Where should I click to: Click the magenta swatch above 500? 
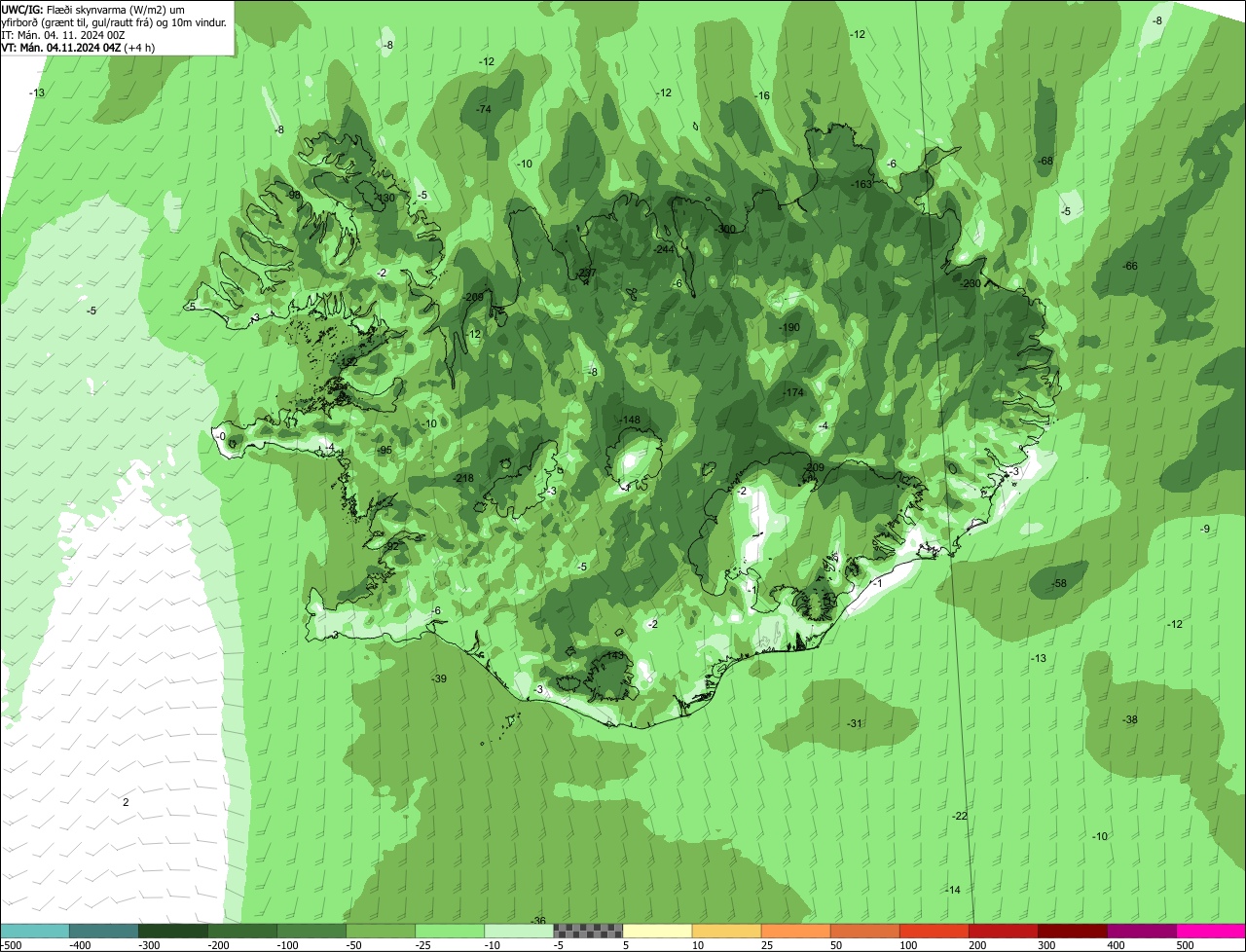[1211, 931]
